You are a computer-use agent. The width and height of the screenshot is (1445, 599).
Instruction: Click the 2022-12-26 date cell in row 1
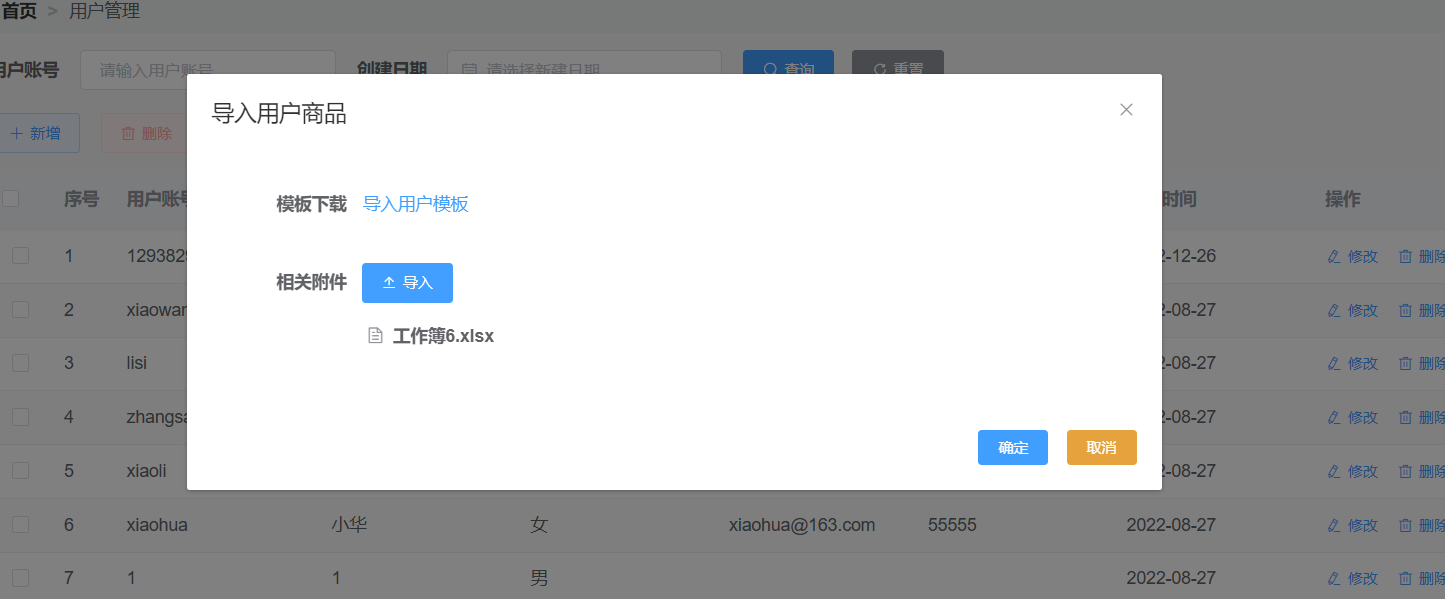tap(1189, 256)
